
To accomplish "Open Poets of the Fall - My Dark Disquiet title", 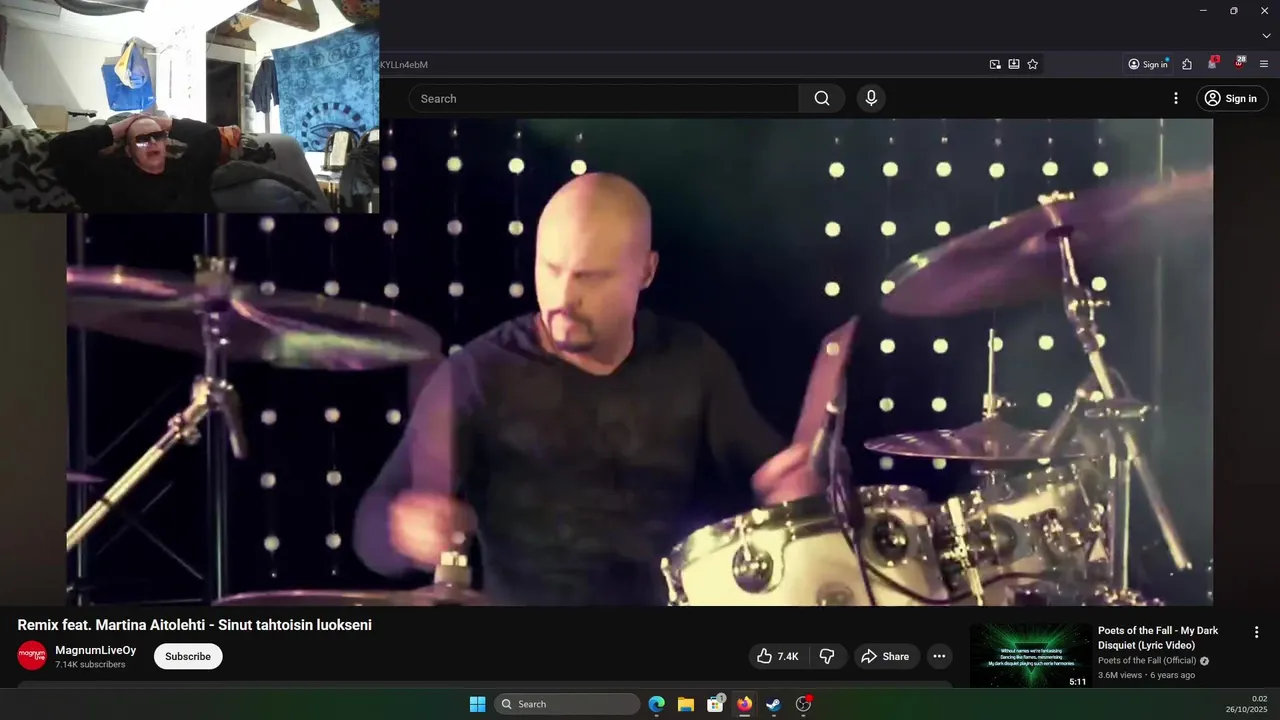I will tap(1158, 638).
